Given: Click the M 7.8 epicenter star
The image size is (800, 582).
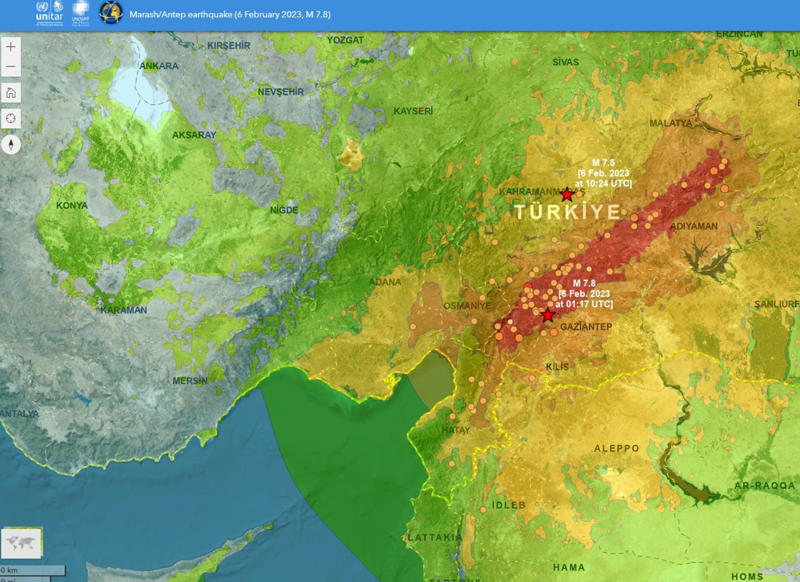Looking at the screenshot, I should pos(548,314).
